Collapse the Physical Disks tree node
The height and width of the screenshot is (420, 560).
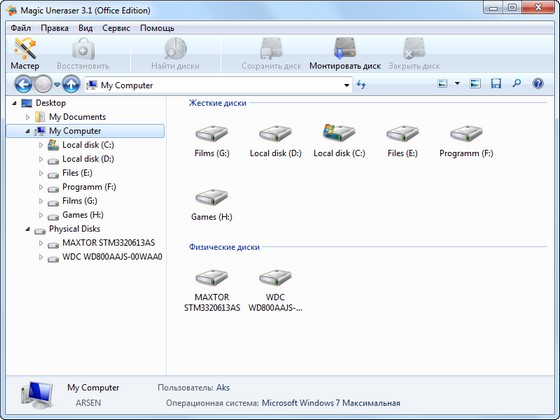[28, 229]
